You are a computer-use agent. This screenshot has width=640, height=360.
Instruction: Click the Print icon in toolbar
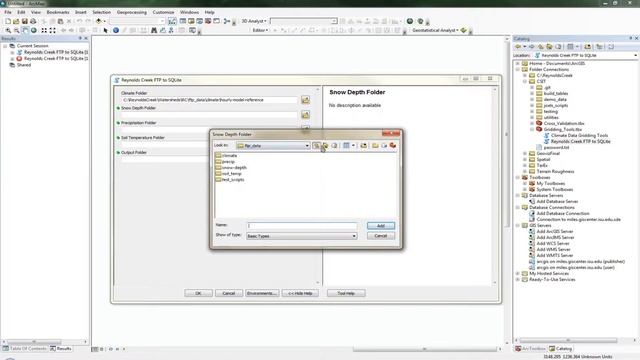[x=33, y=21]
